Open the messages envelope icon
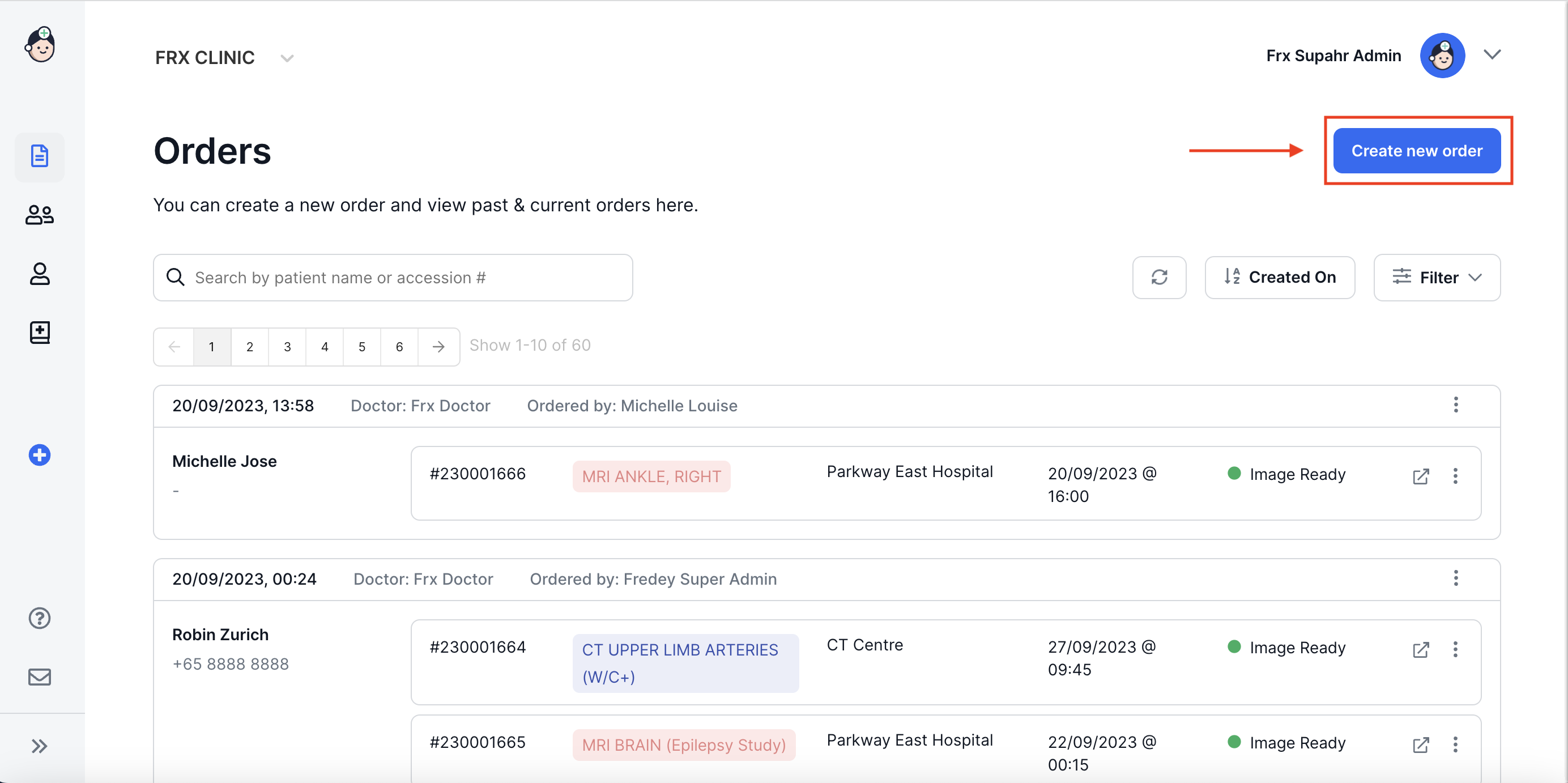Screen dimensions: 1568x783 pyautogui.click(x=40, y=676)
